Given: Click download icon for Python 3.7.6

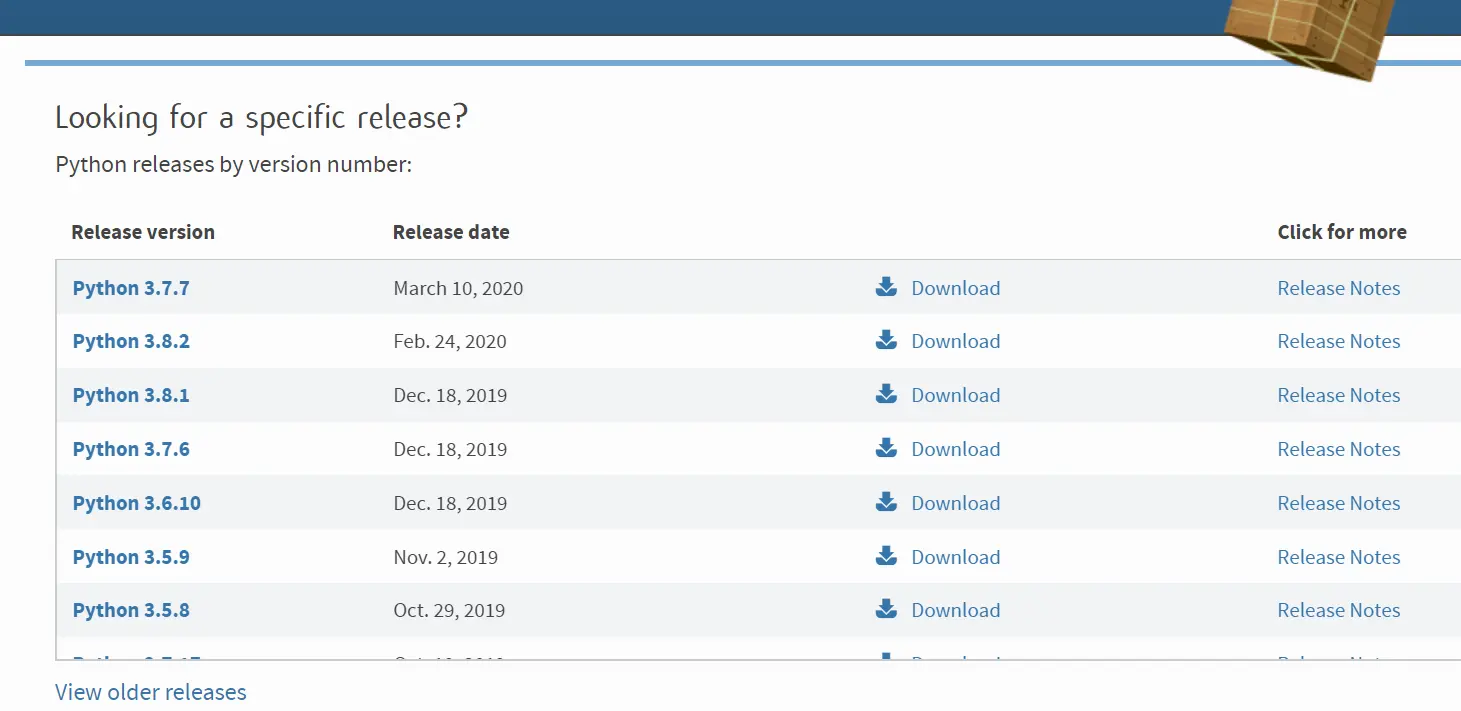Looking at the screenshot, I should [x=886, y=449].
